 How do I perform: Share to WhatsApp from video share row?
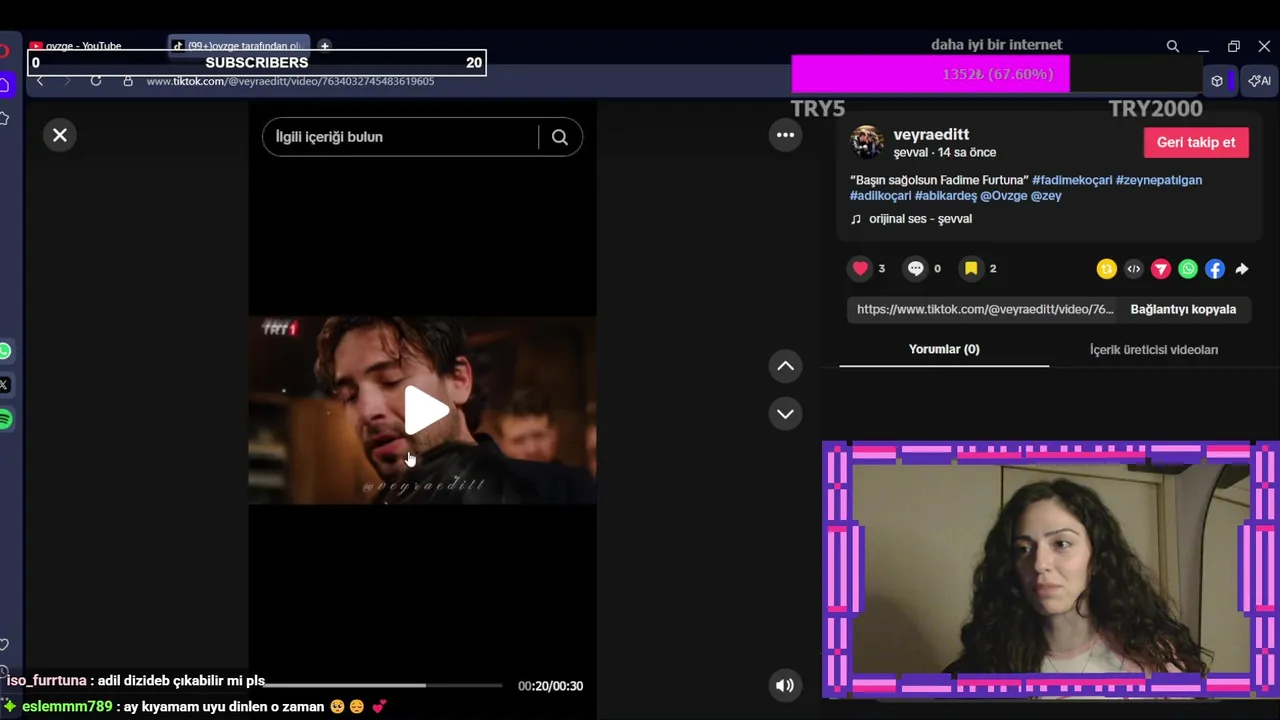point(1187,268)
